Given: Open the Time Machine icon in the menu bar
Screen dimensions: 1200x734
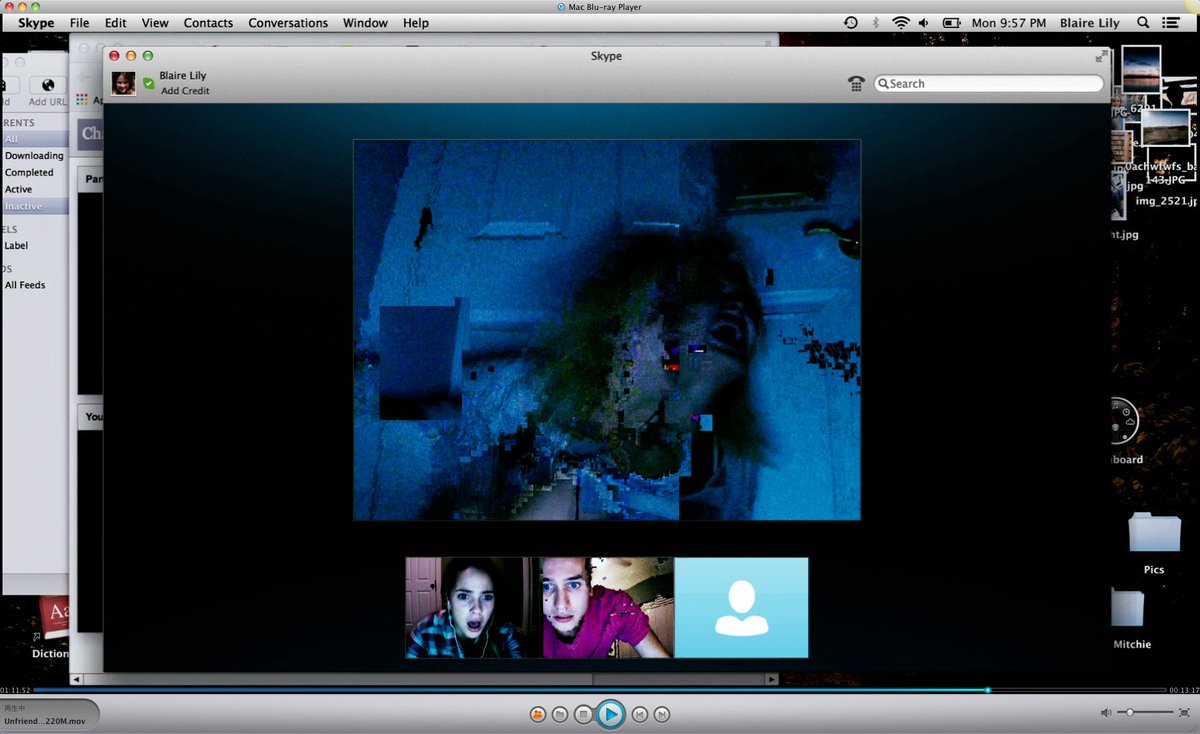Looking at the screenshot, I should coord(850,23).
